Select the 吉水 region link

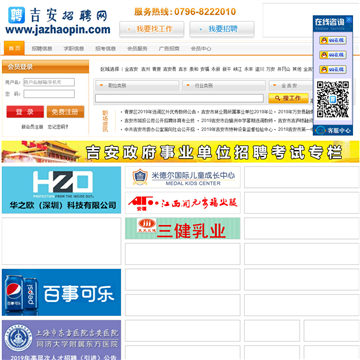[183, 69]
